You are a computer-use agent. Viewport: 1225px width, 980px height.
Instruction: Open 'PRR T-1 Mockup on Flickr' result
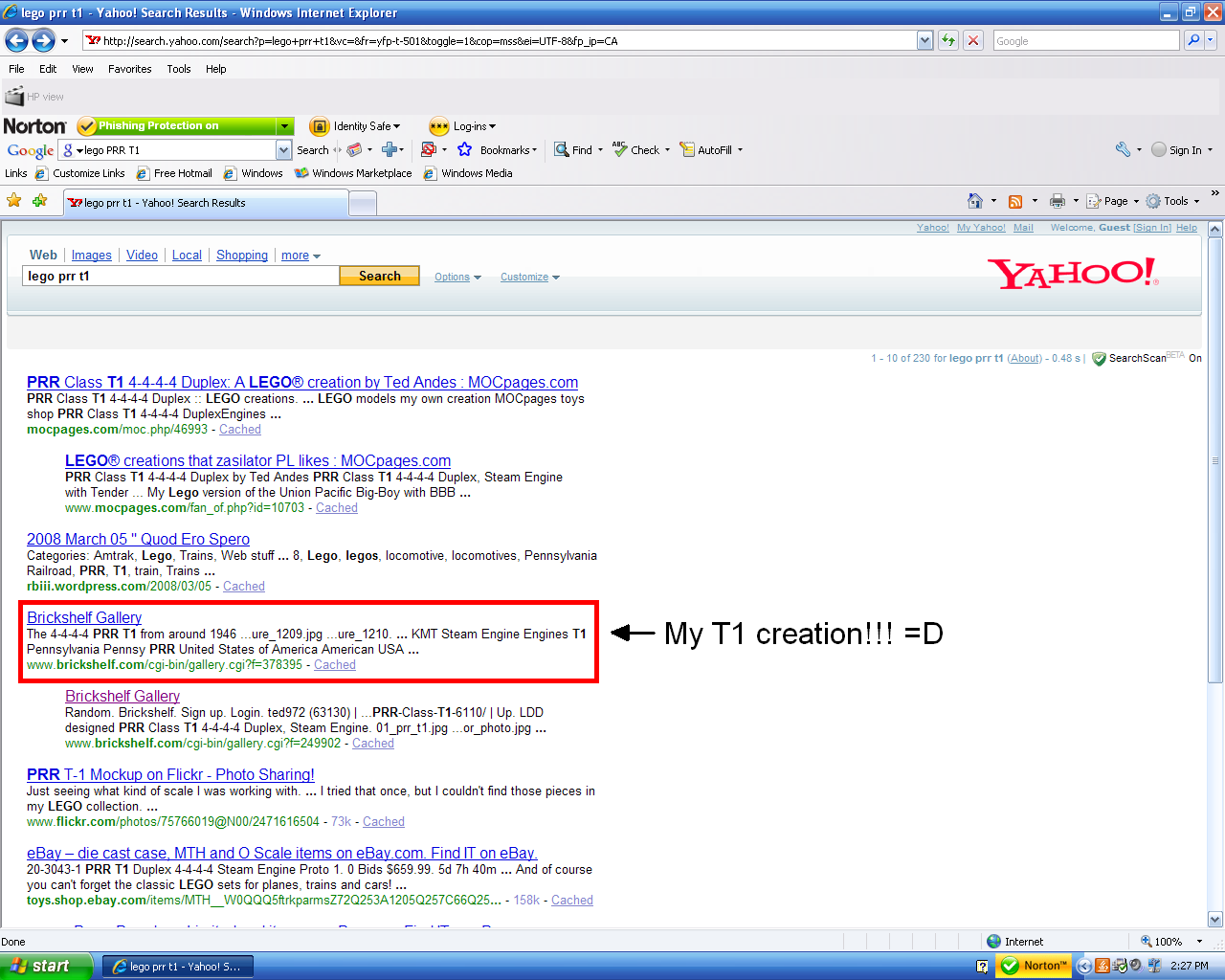coord(170,775)
